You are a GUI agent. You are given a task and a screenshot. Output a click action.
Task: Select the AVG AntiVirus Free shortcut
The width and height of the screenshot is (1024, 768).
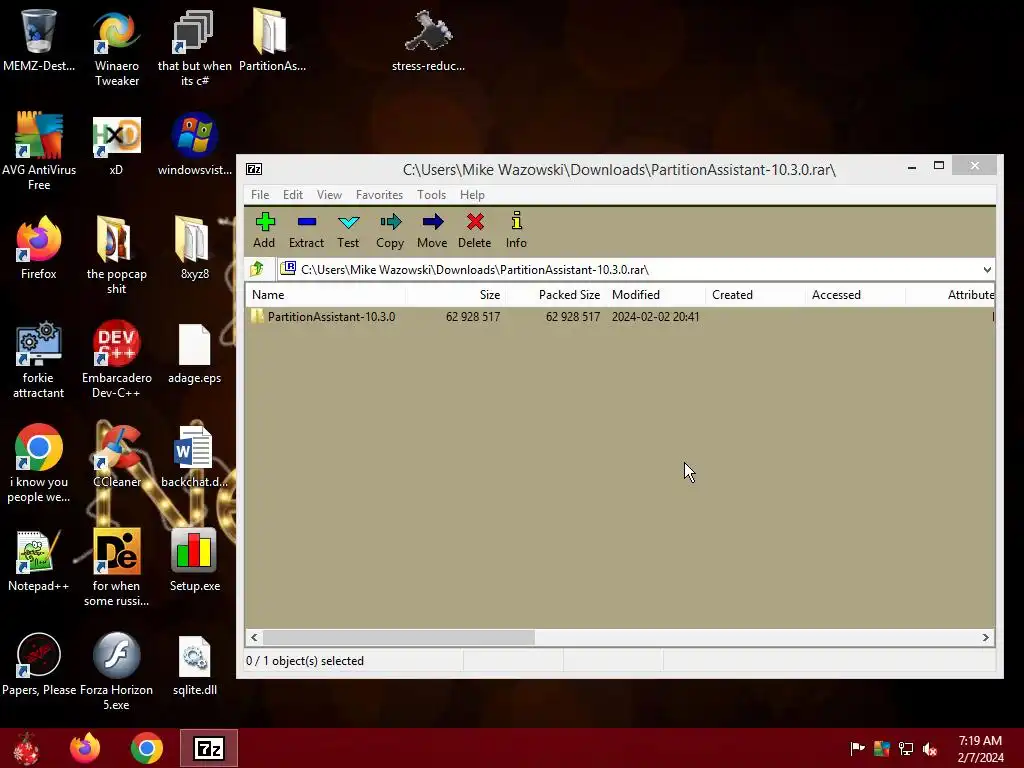pyautogui.click(x=39, y=152)
